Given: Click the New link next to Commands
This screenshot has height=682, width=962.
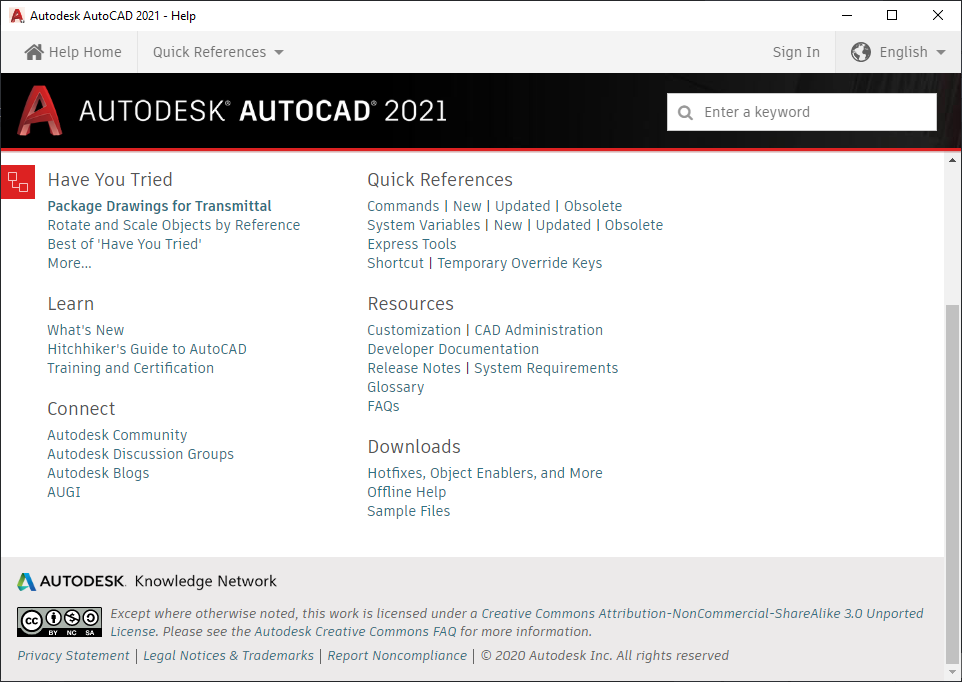Looking at the screenshot, I should pyautogui.click(x=467, y=206).
